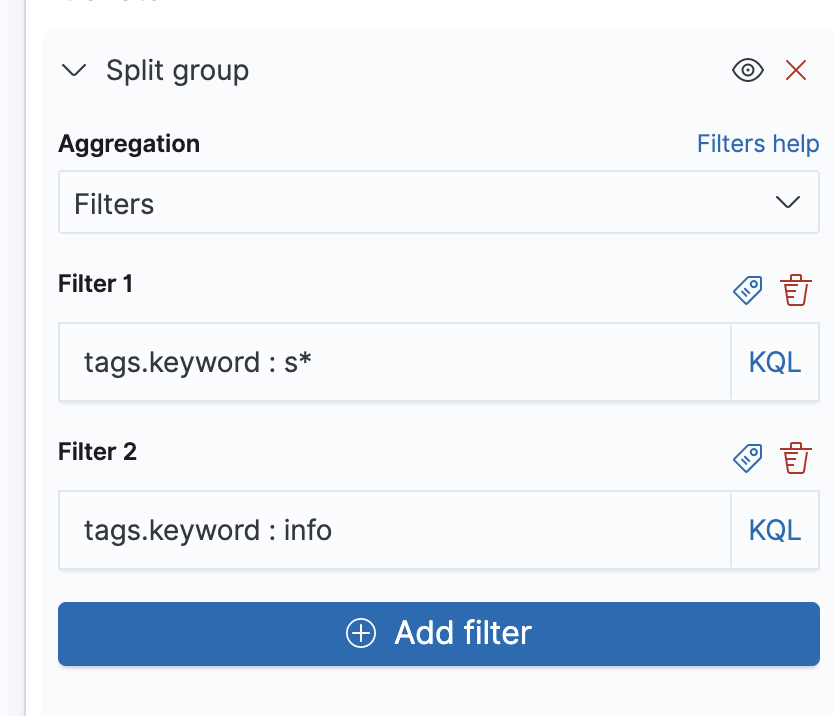Click the 'tags.keyword : info' query field
This screenshot has height=716, width=834.
pyautogui.click(x=395, y=530)
